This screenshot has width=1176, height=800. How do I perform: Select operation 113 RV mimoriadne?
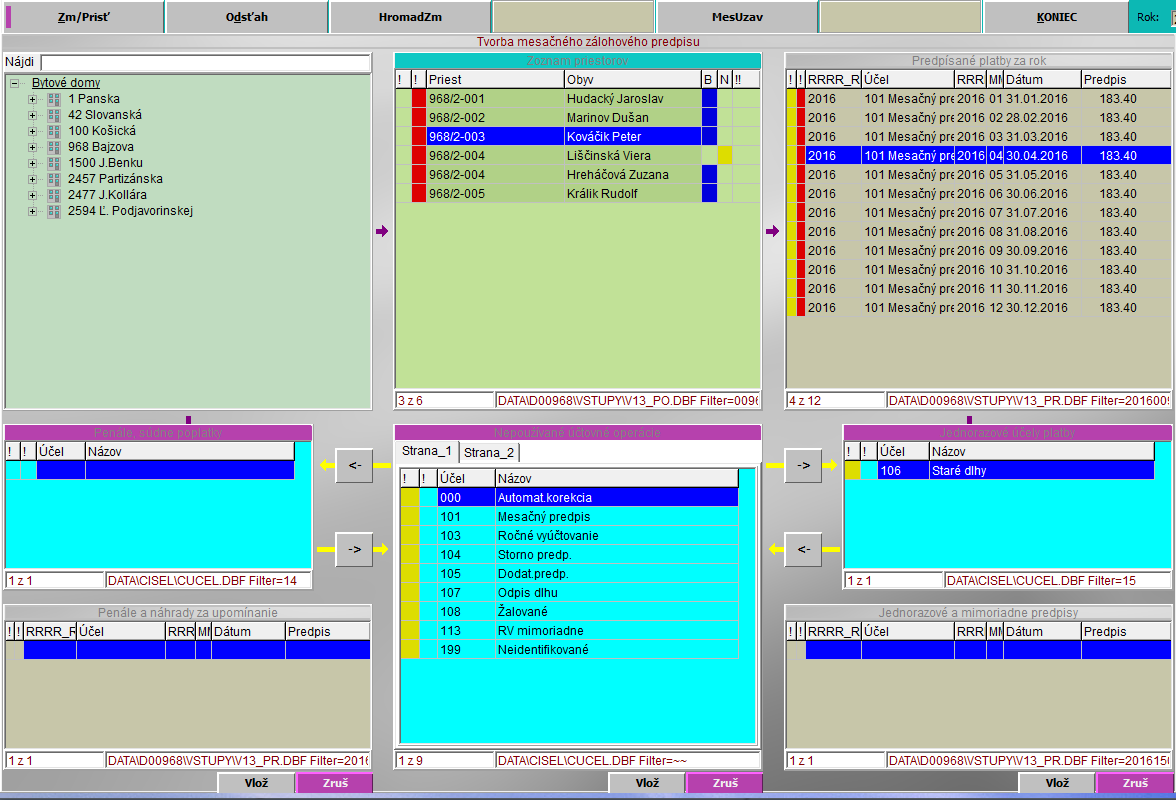point(569,631)
